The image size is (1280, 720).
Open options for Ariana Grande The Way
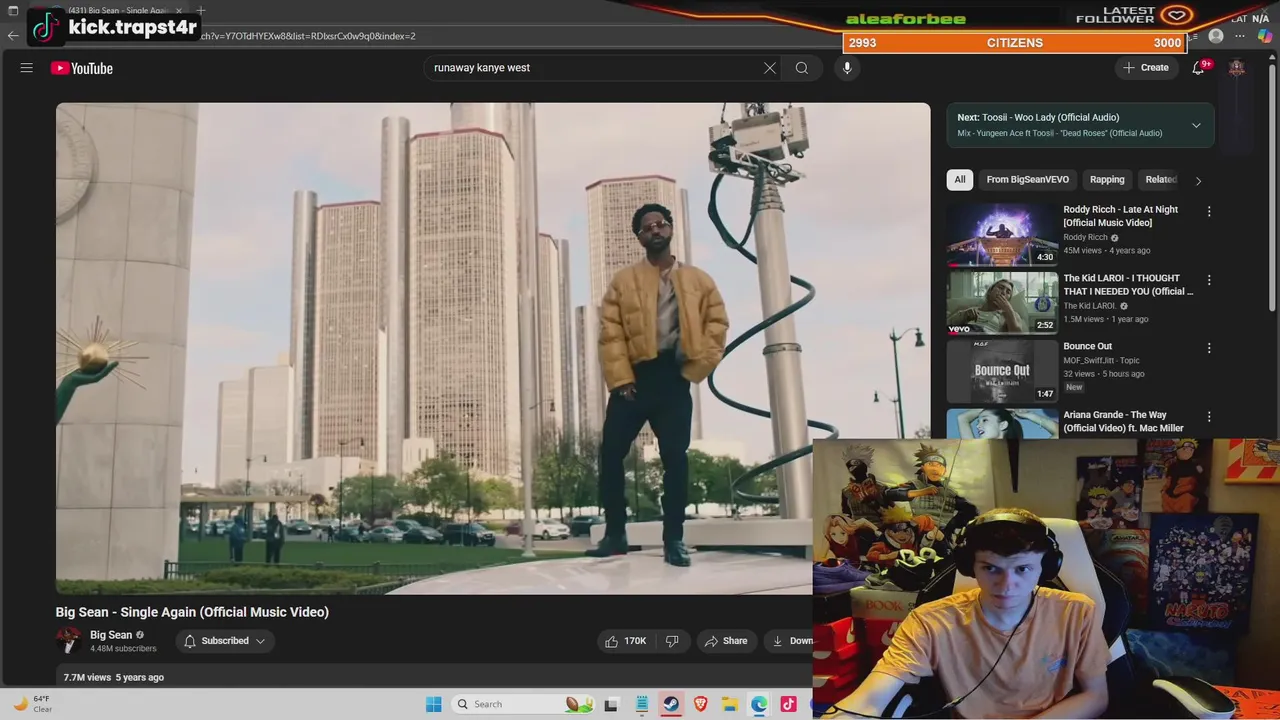[x=1209, y=416]
